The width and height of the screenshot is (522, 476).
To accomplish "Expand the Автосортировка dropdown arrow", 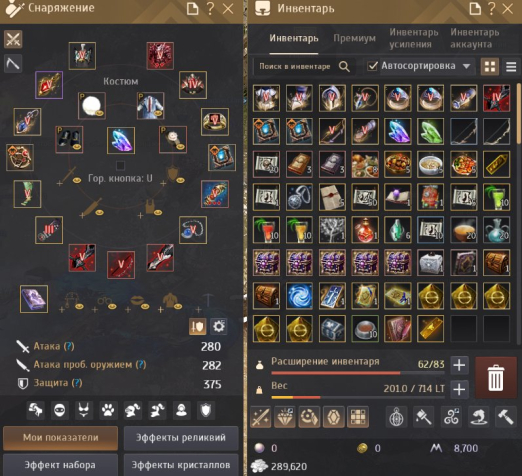I will (466, 66).
